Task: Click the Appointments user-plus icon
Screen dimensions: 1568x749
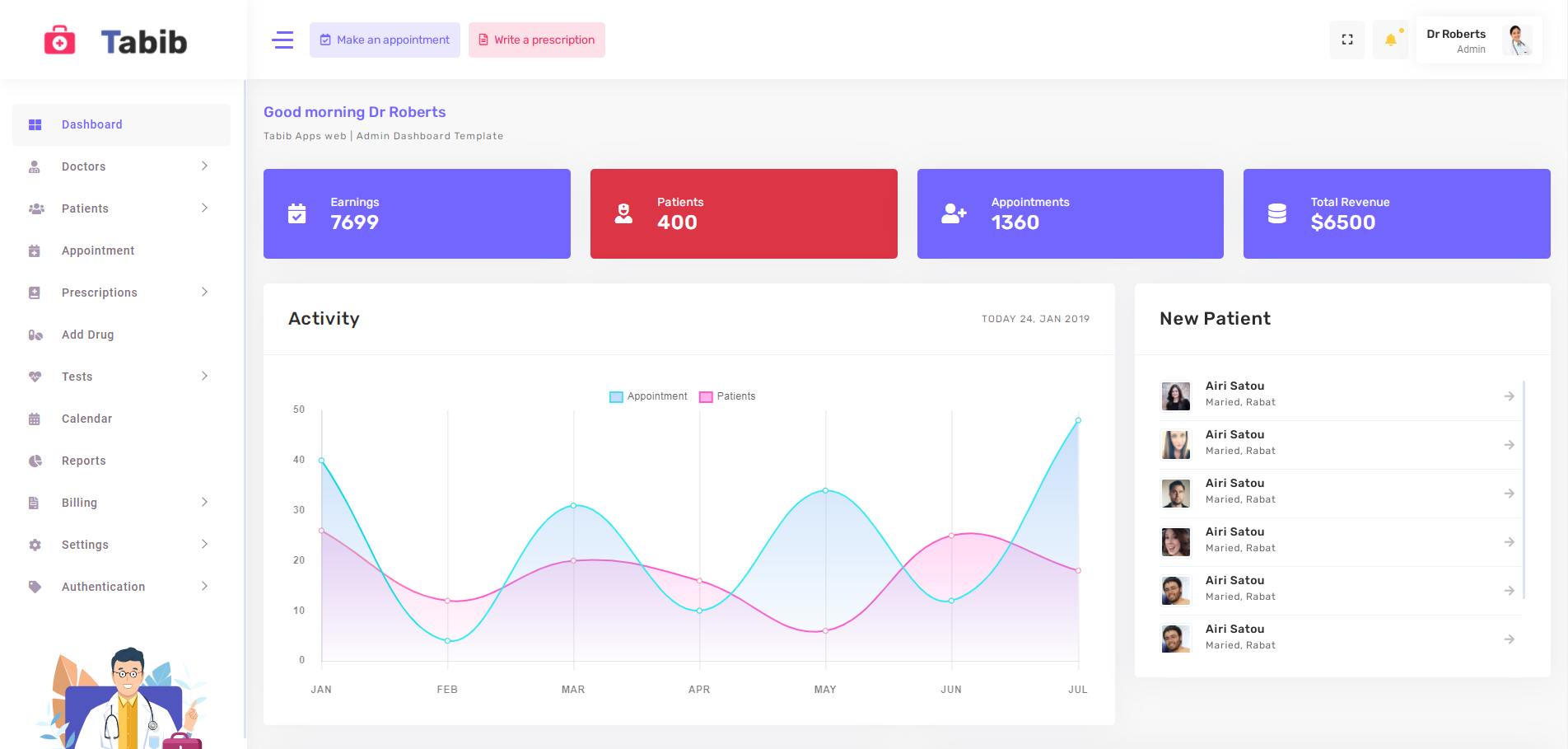Action: pyautogui.click(x=954, y=213)
